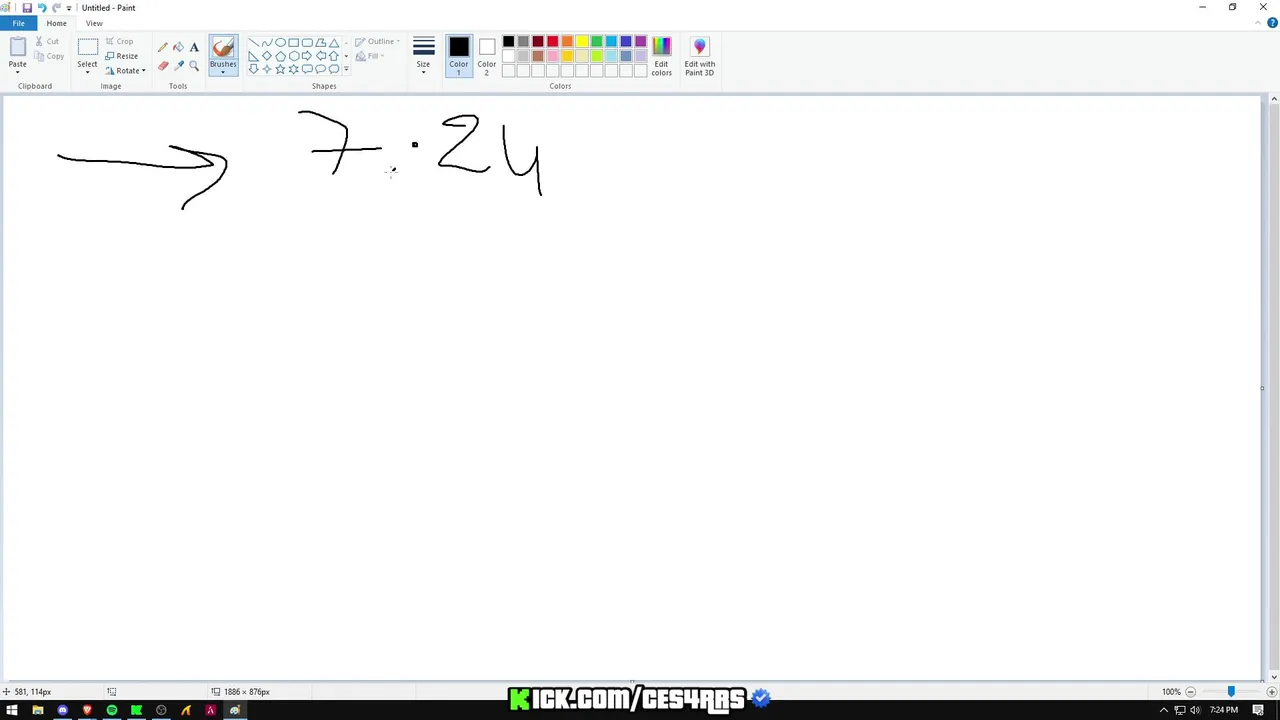The image size is (1280, 720).
Task: Click the Brushes tool icon
Action: [x=223, y=47]
